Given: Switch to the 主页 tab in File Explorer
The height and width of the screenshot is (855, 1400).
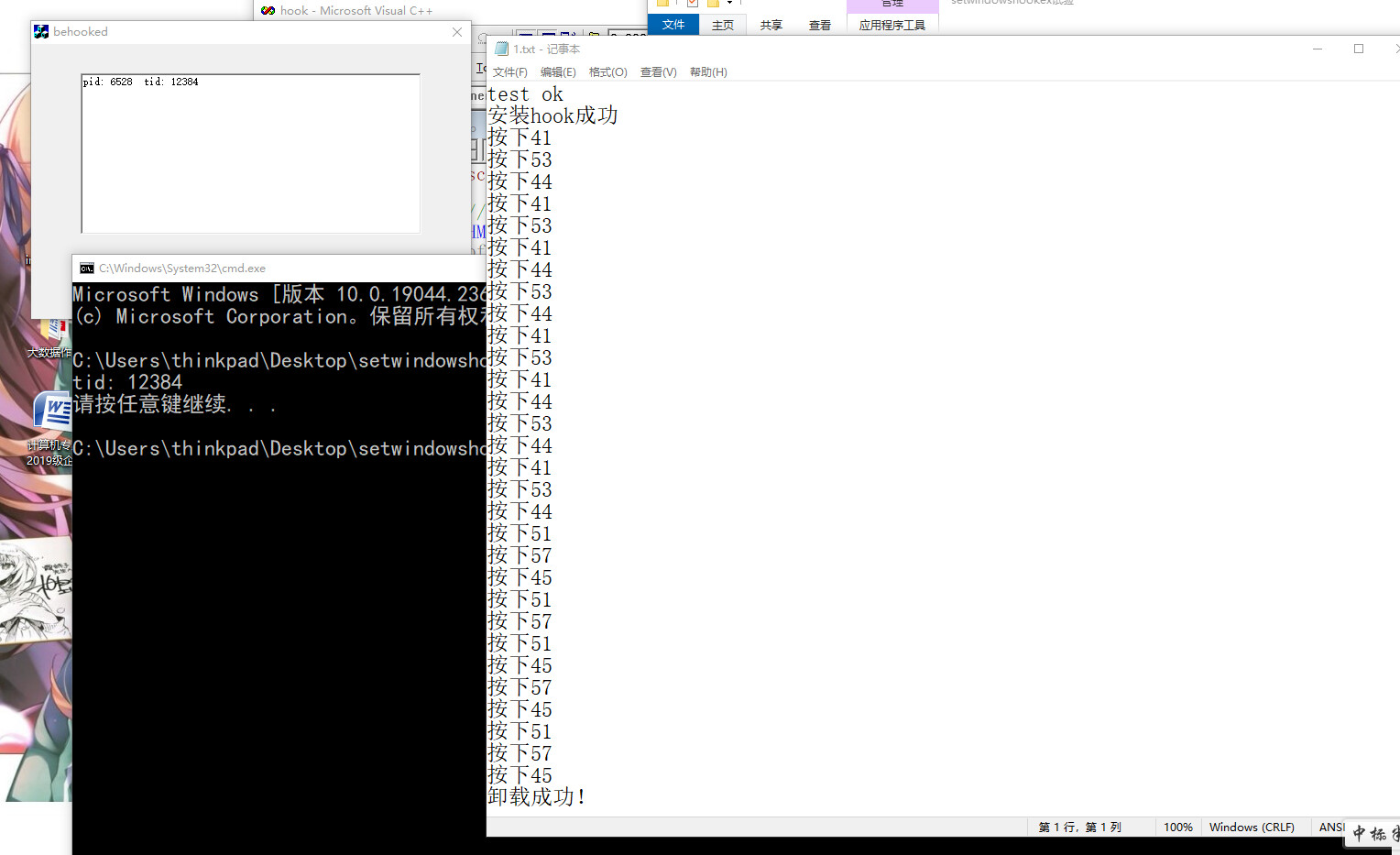Looking at the screenshot, I should (x=723, y=25).
